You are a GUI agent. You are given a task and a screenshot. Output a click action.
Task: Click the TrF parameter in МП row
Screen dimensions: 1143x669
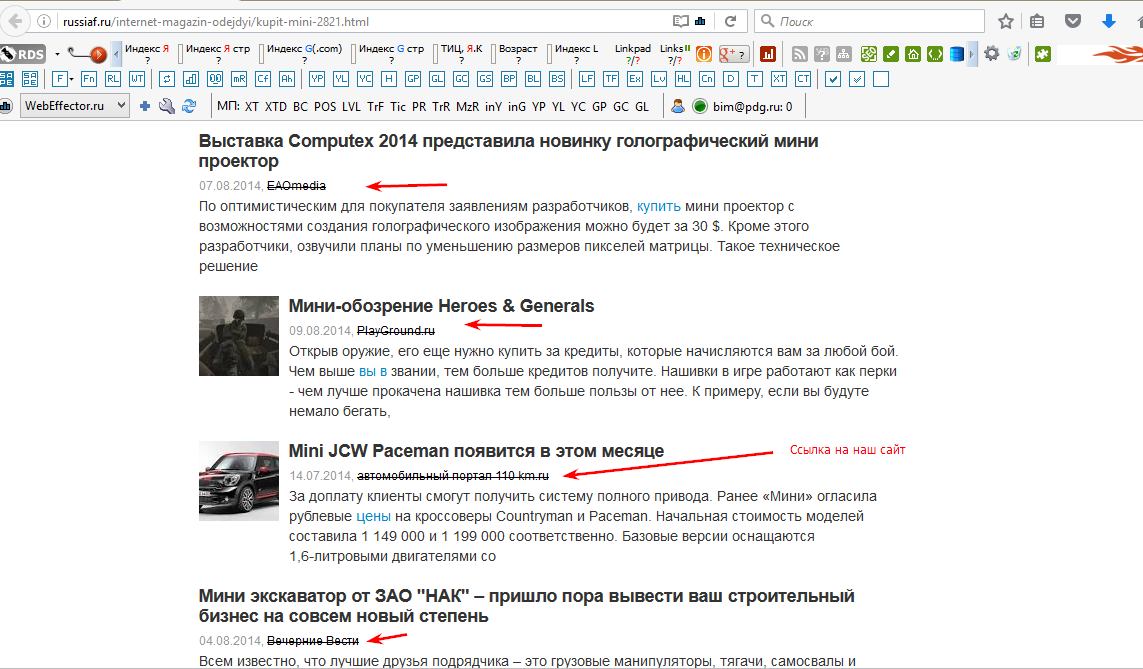(x=375, y=106)
